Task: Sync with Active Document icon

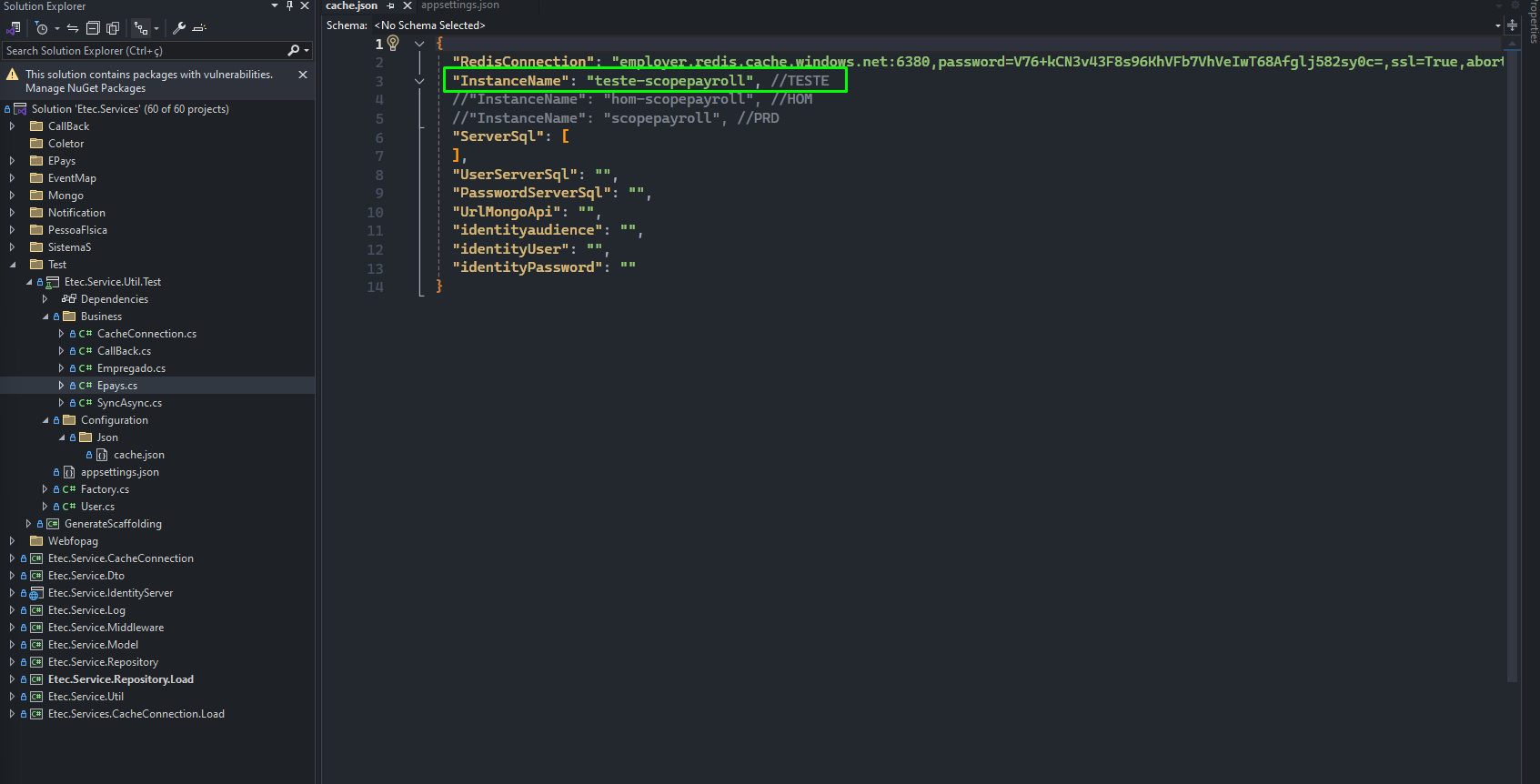Action: click(73, 28)
